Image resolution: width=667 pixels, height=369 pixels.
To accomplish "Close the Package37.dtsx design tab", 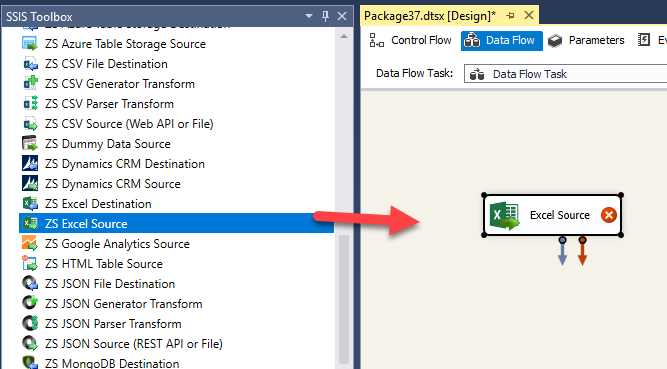I will pos(529,15).
